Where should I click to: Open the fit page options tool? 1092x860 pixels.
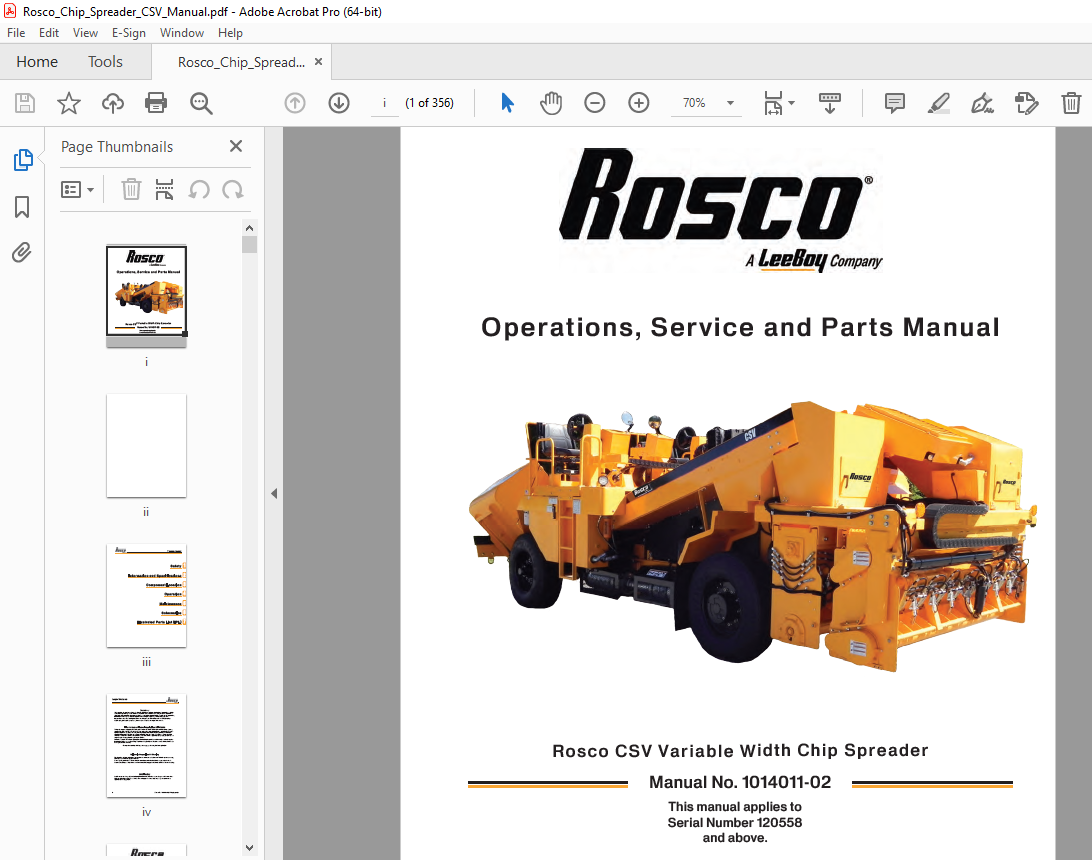(778, 103)
